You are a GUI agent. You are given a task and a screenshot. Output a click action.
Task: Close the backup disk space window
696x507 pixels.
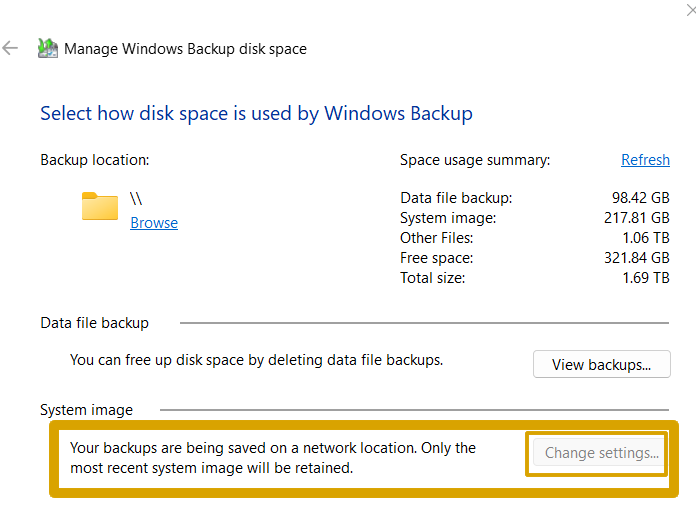coord(689,8)
